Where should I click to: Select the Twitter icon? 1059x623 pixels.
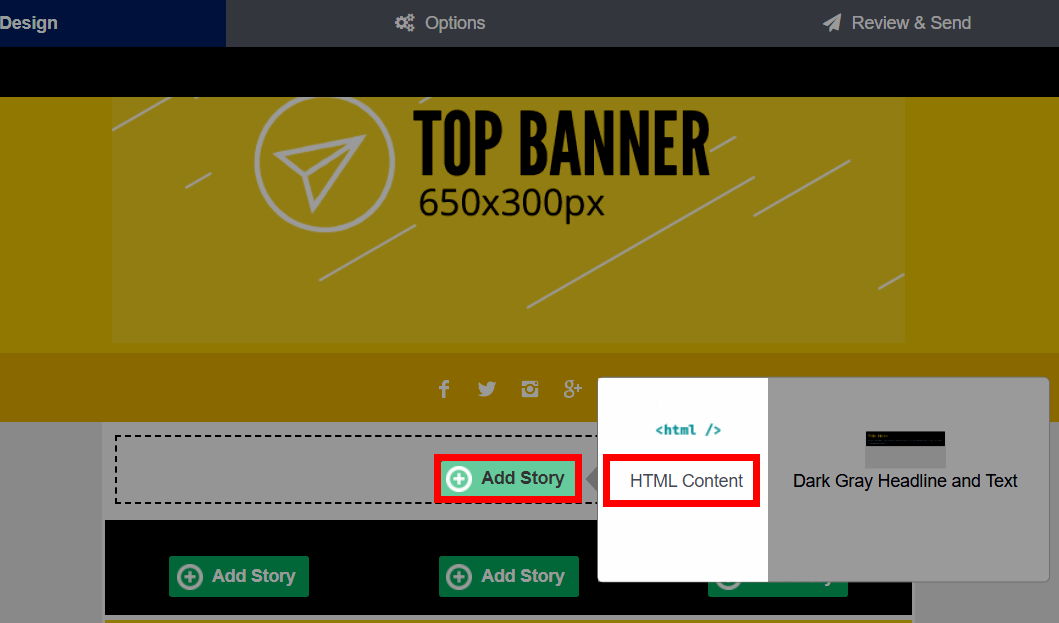487,388
